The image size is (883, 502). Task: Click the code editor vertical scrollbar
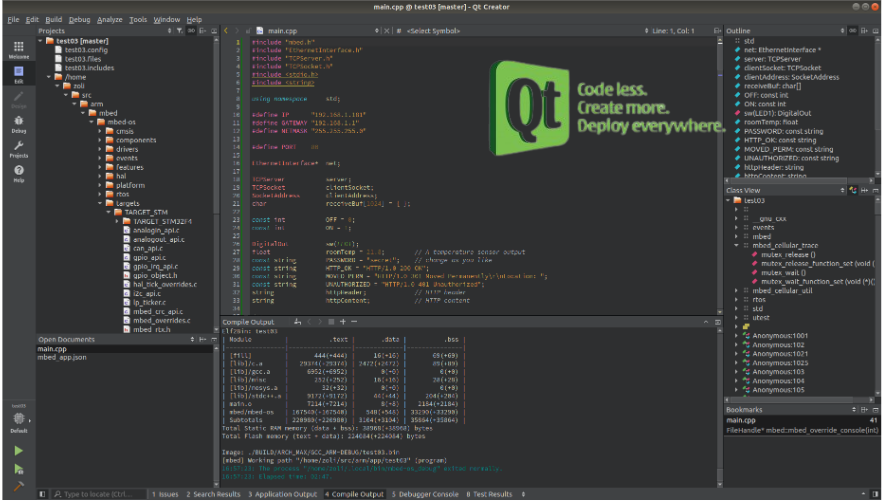click(x=720, y=175)
